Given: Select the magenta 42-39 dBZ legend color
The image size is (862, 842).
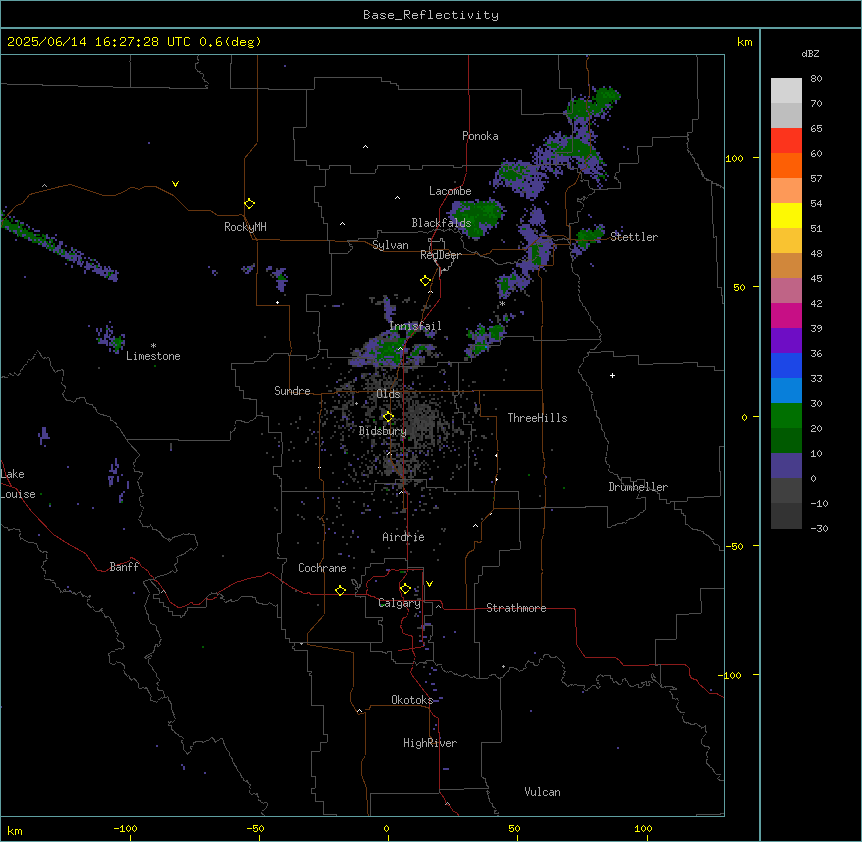Looking at the screenshot, I should (x=786, y=315).
